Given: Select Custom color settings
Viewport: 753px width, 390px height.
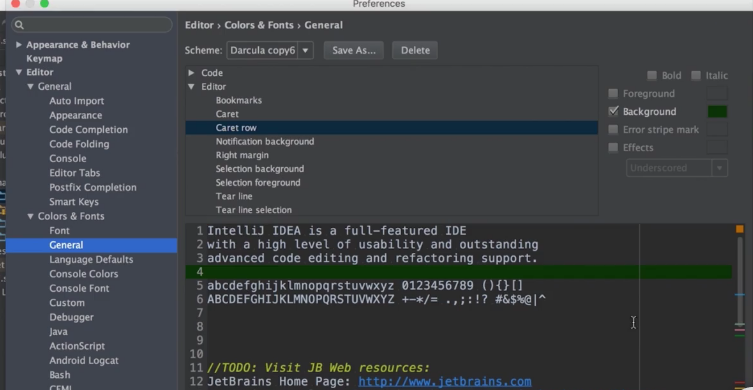Looking at the screenshot, I should pos(67,303).
